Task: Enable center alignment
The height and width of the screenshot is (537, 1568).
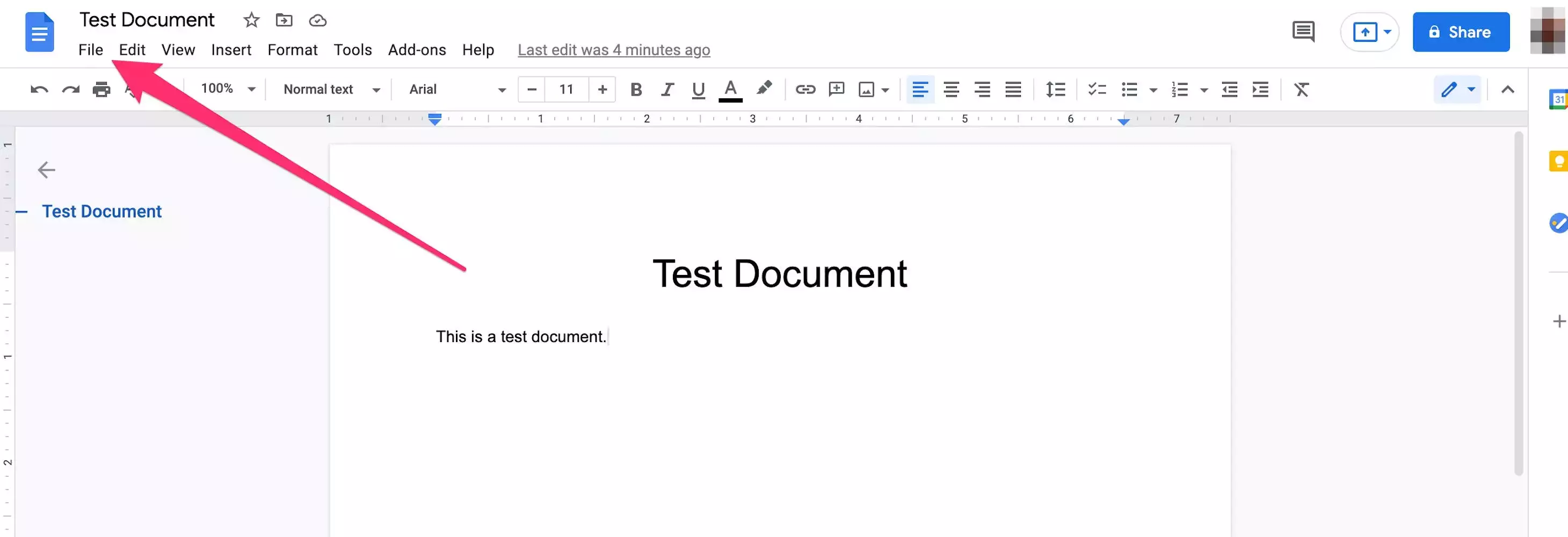Action: click(951, 90)
